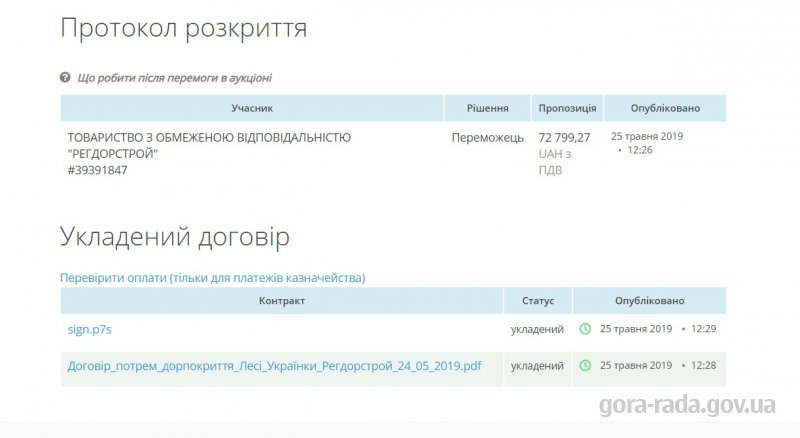This screenshot has height=438, width=800.
Task: Follow the 'Перевірити оплати' treasury payments link
Action: (213, 278)
